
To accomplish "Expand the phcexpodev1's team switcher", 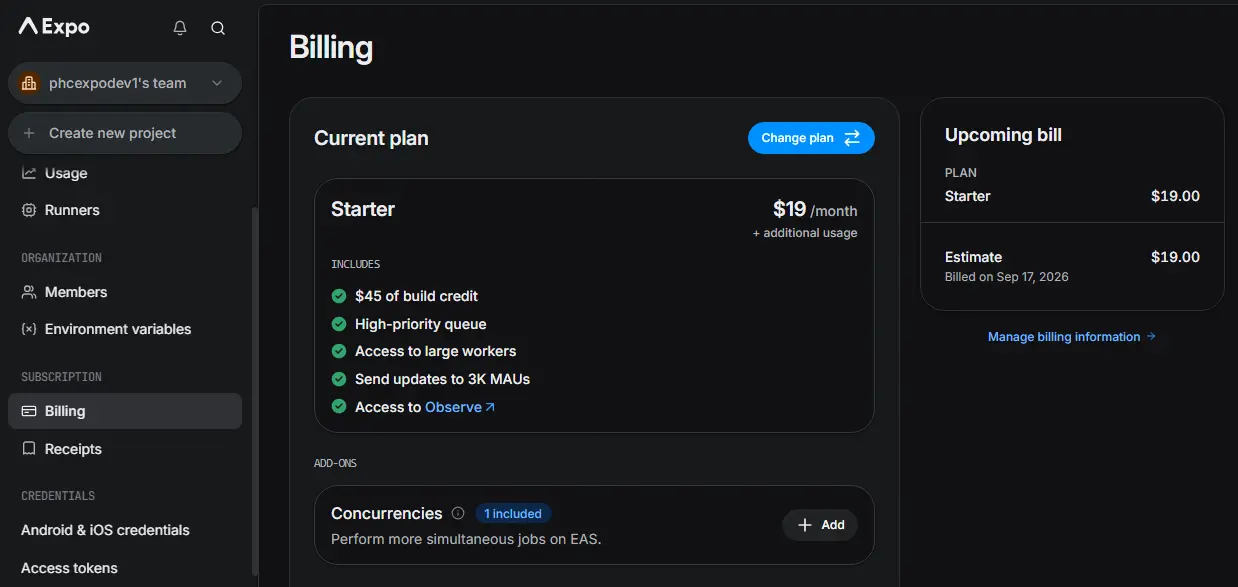I will pyautogui.click(x=125, y=83).
